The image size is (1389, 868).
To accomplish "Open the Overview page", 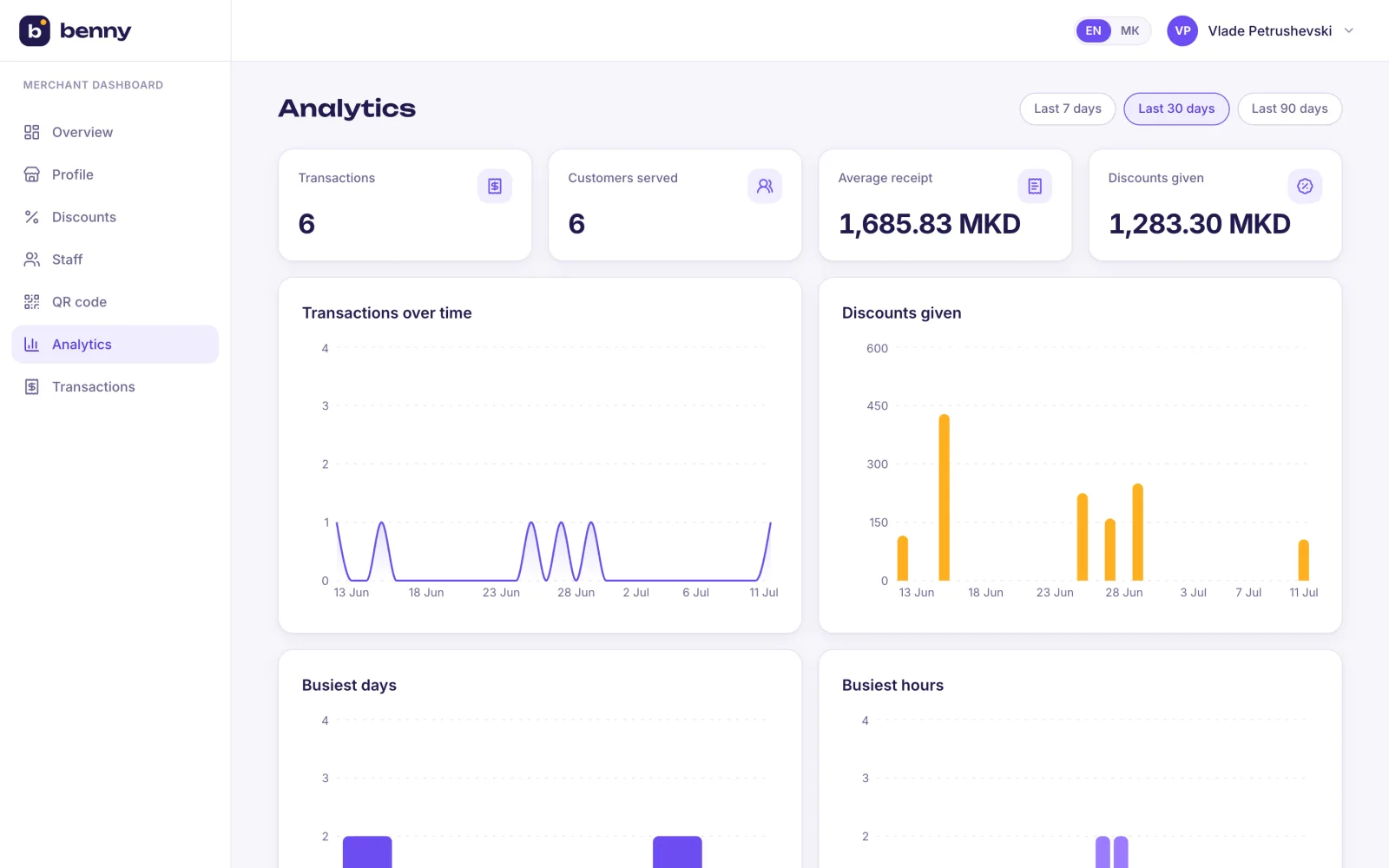I will [x=115, y=132].
